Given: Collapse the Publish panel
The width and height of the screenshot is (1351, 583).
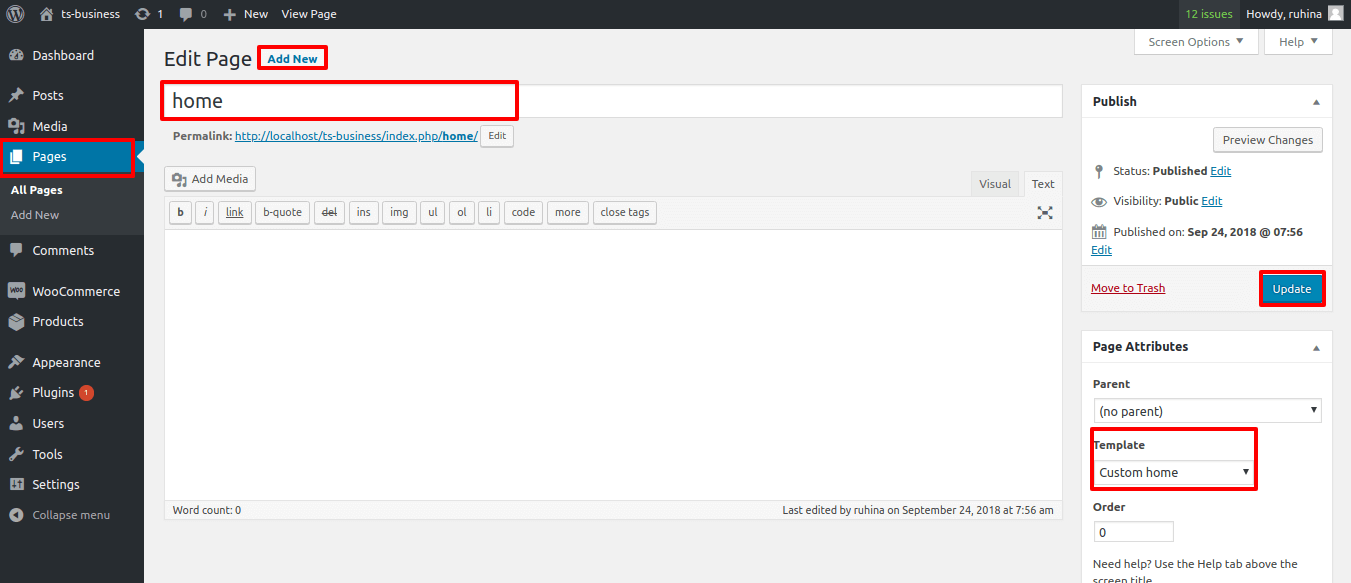Looking at the screenshot, I should 1316,102.
